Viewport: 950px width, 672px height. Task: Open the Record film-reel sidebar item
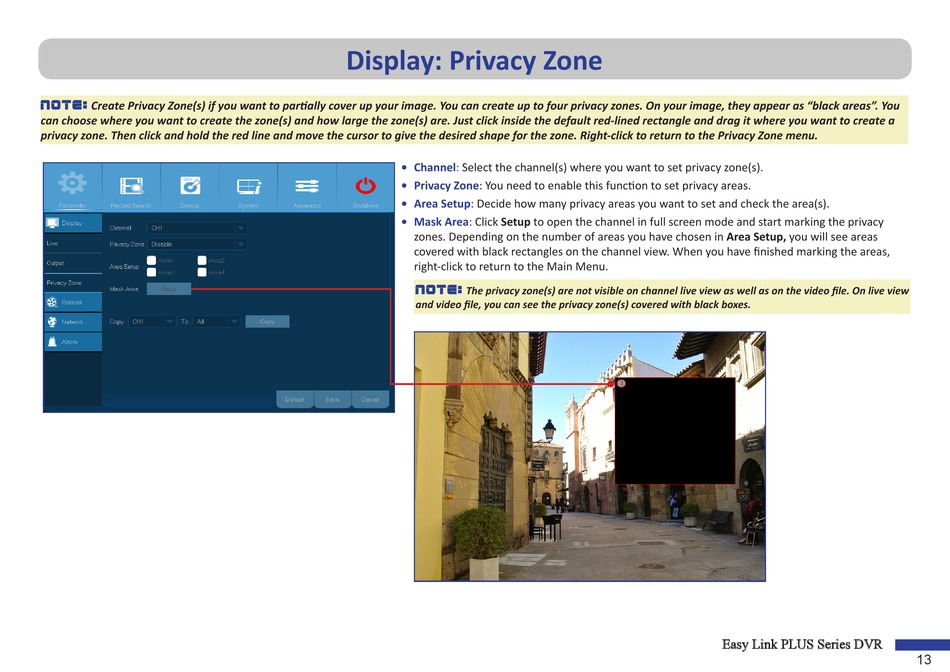coord(73,302)
